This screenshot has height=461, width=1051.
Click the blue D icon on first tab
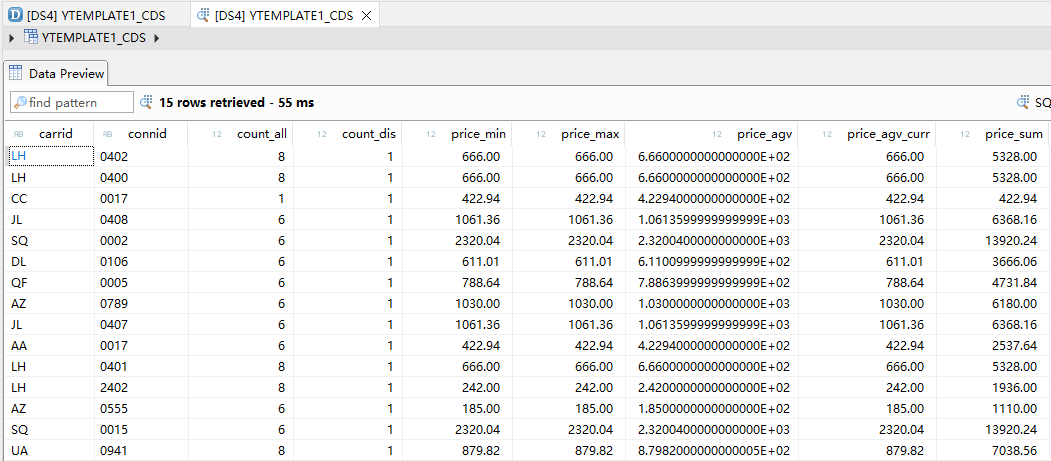tap(14, 15)
